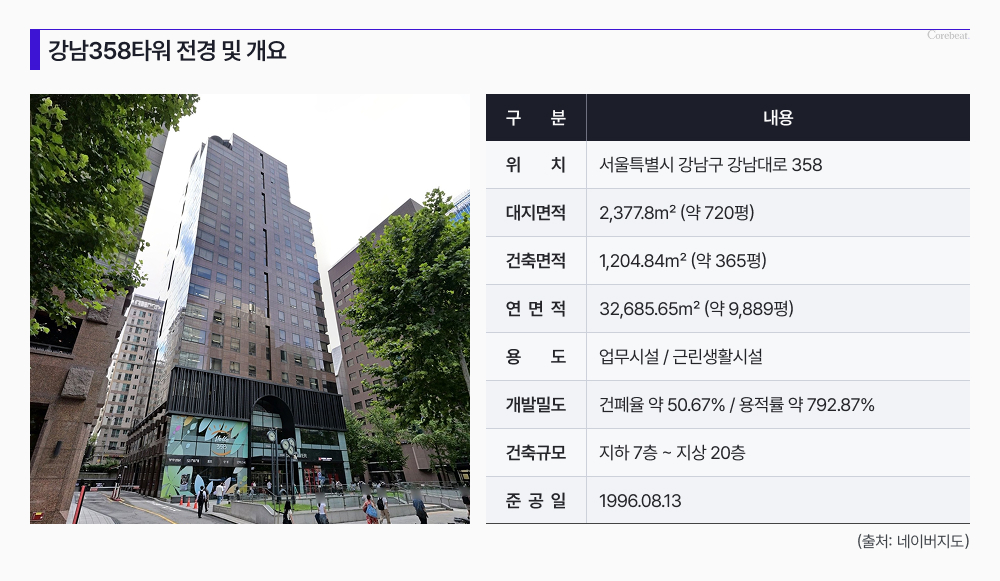1000x581 pixels.
Task: Click address 서울특별시 강남구 강남대로 358
Action: pos(710,165)
